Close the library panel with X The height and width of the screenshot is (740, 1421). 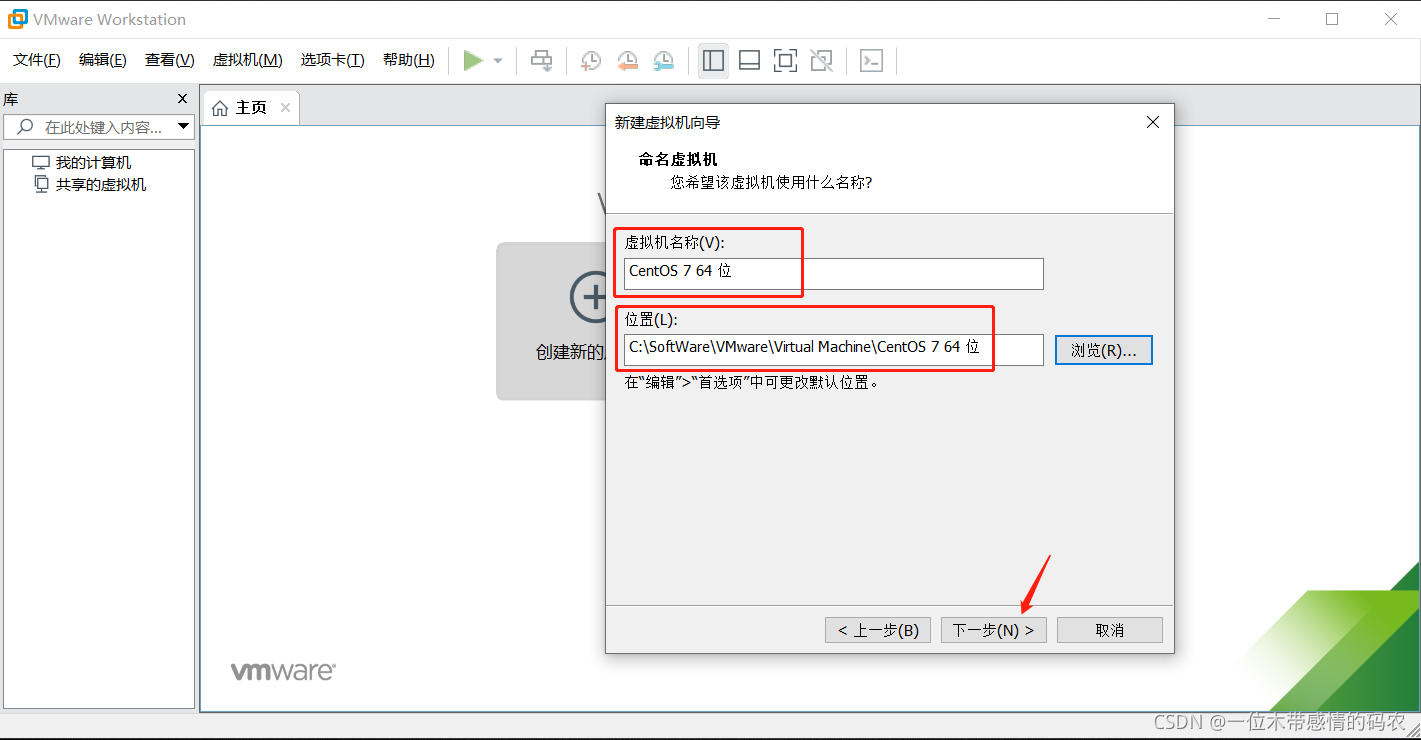pyautogui.click(x=182, y=99)
